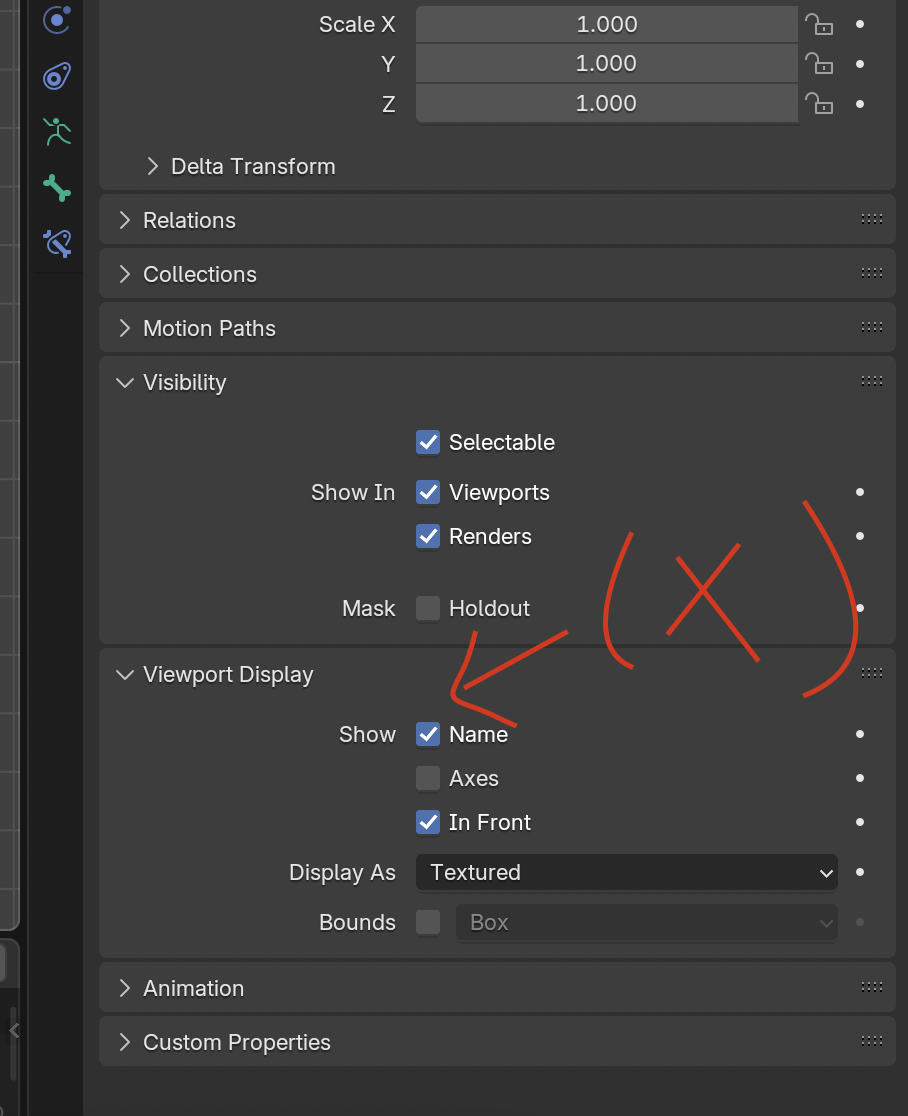
Task: Click the animate dot beside Axes
Action: tap(860, 778)
